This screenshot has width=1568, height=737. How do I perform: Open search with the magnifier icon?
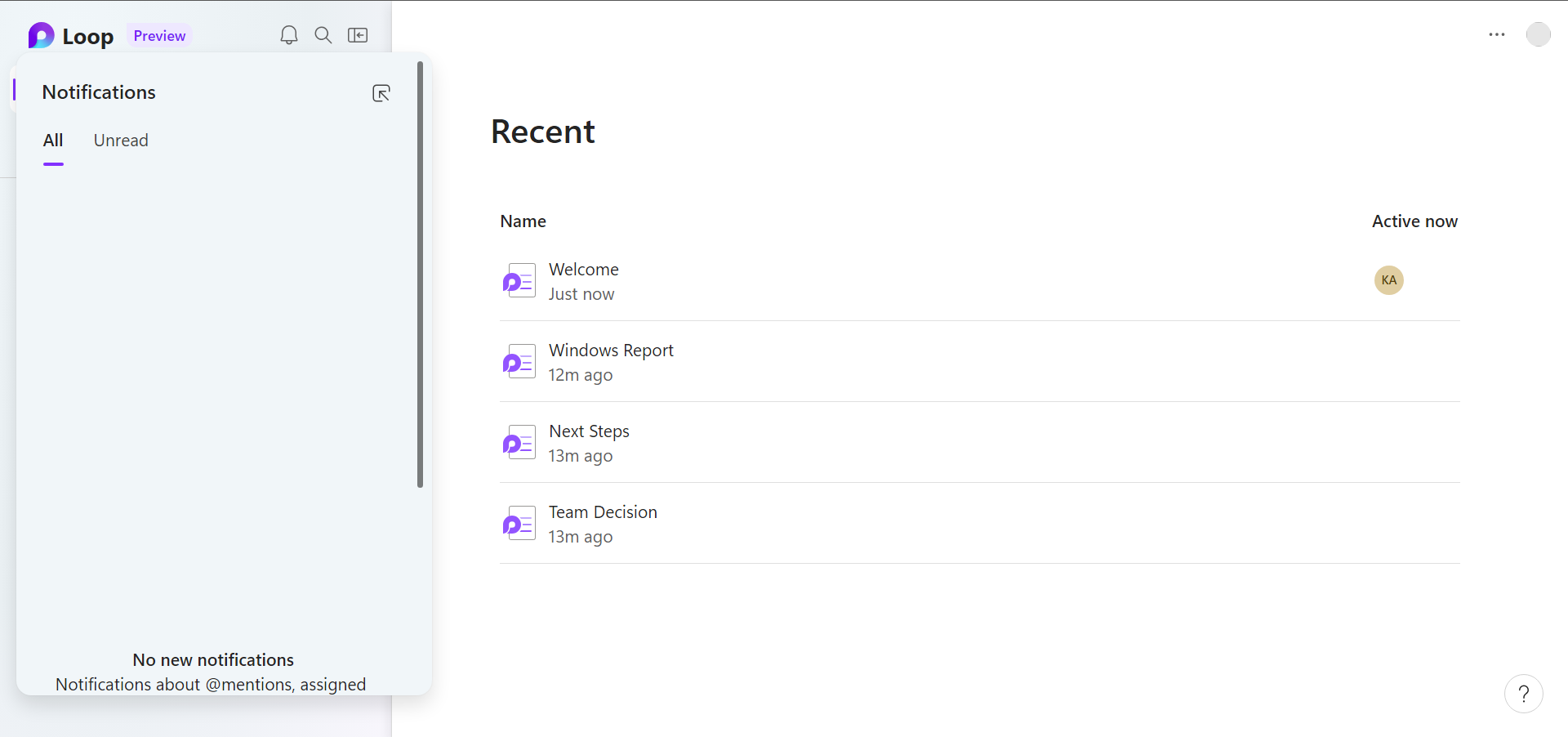click(323, 35)
